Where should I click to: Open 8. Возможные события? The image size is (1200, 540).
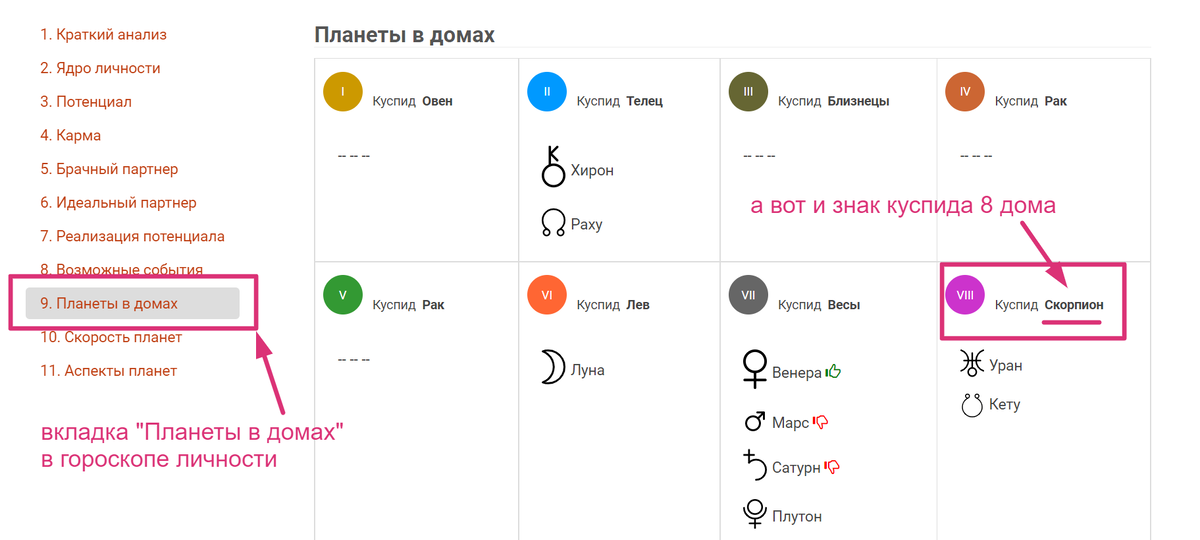[x=121, y=269]
